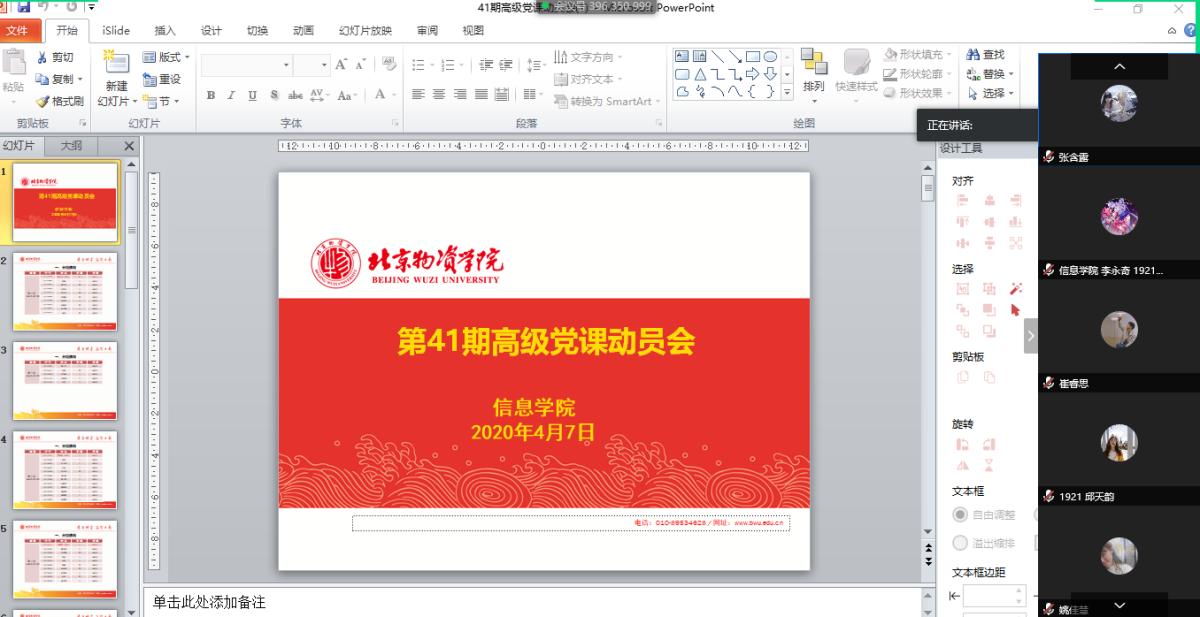Open the Layout (版式) dropdown

(x=162, y=57)
